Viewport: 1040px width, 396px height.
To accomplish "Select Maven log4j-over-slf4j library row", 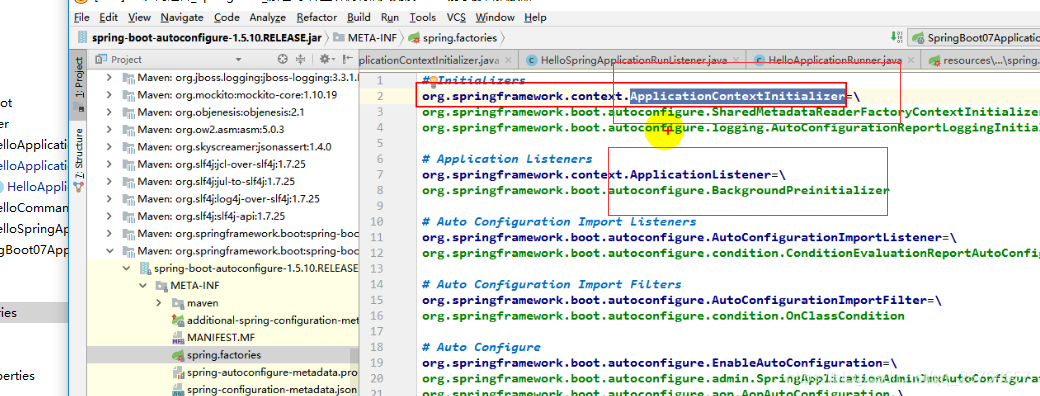I will pyautogui.click(x=222, y=198).
